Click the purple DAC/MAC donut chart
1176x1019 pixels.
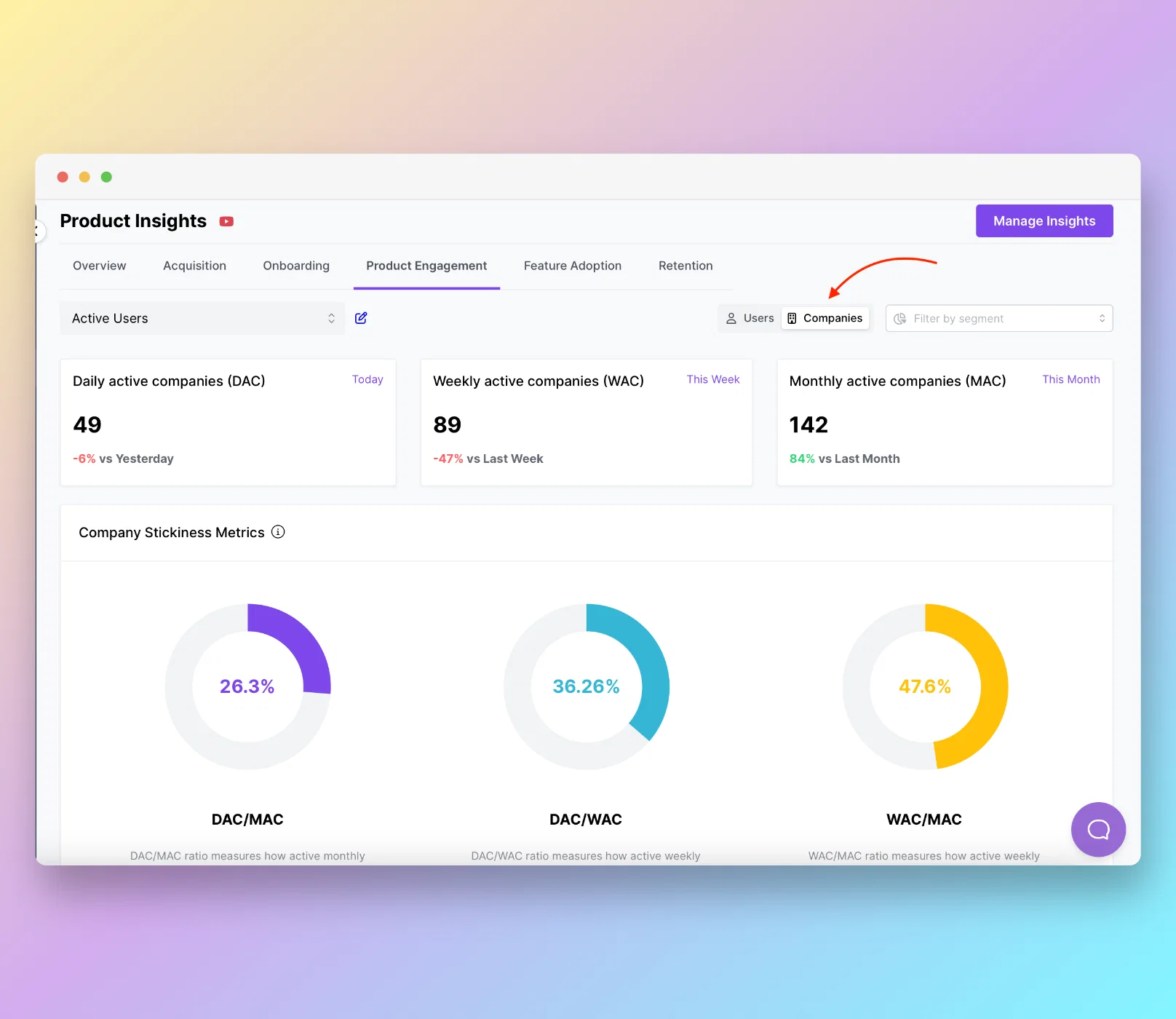[x=248, y=686]
